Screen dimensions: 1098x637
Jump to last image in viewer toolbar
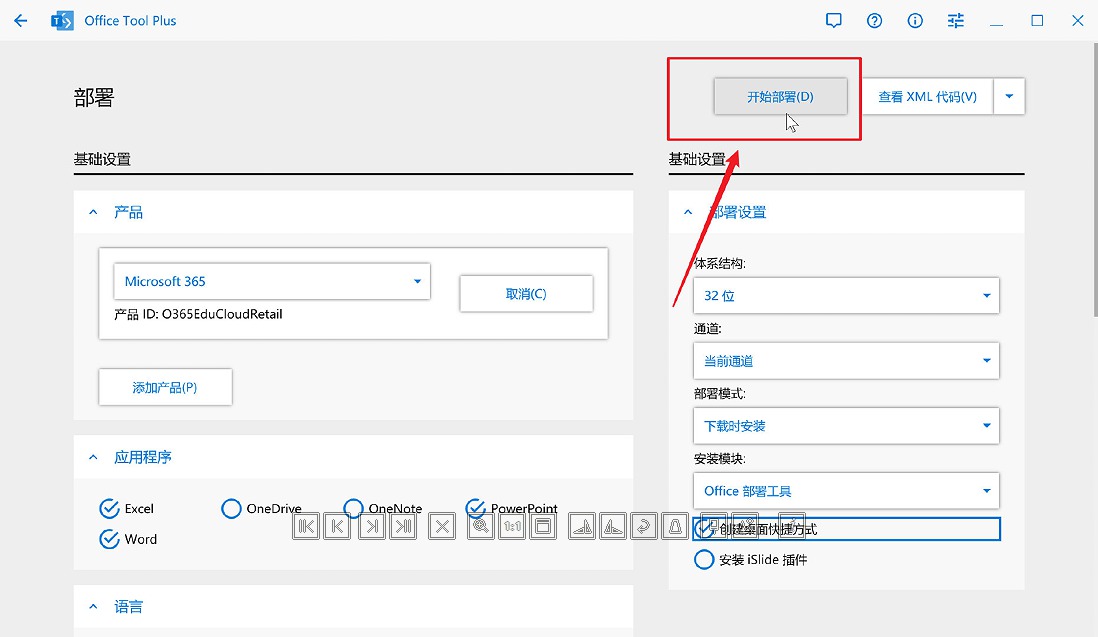click(403, 526)
